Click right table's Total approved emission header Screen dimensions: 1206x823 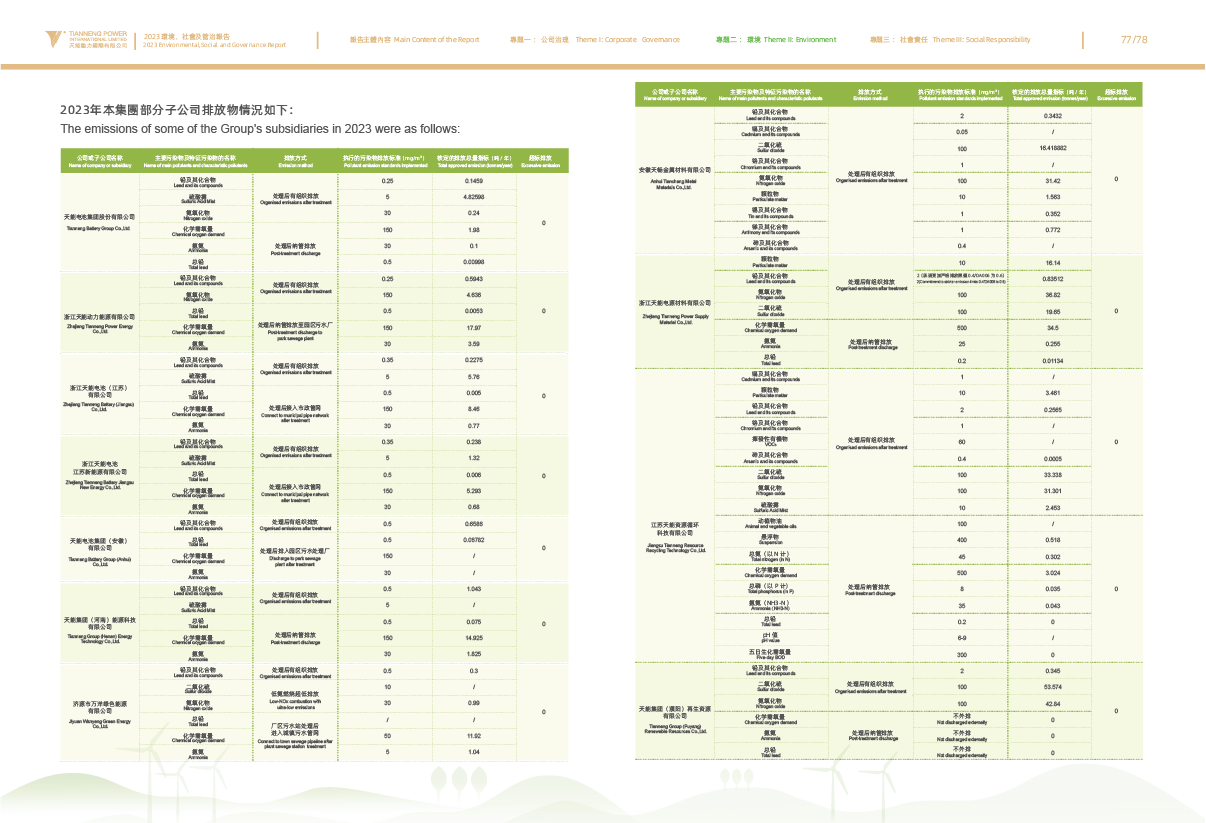pyautogui.click(x=1048, y=95)
